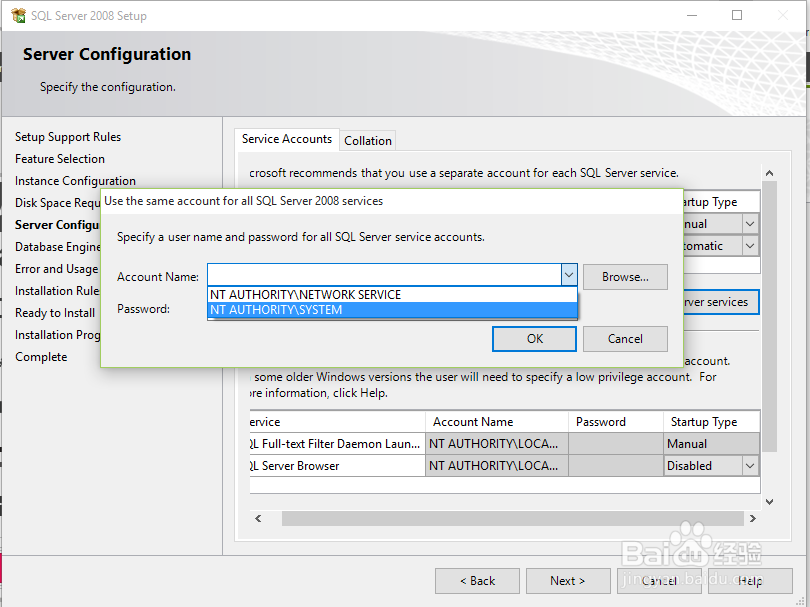This screenshot has height=607, width=810.
Task: Click the Complete step in sidebar
Action: click(41, 357)
